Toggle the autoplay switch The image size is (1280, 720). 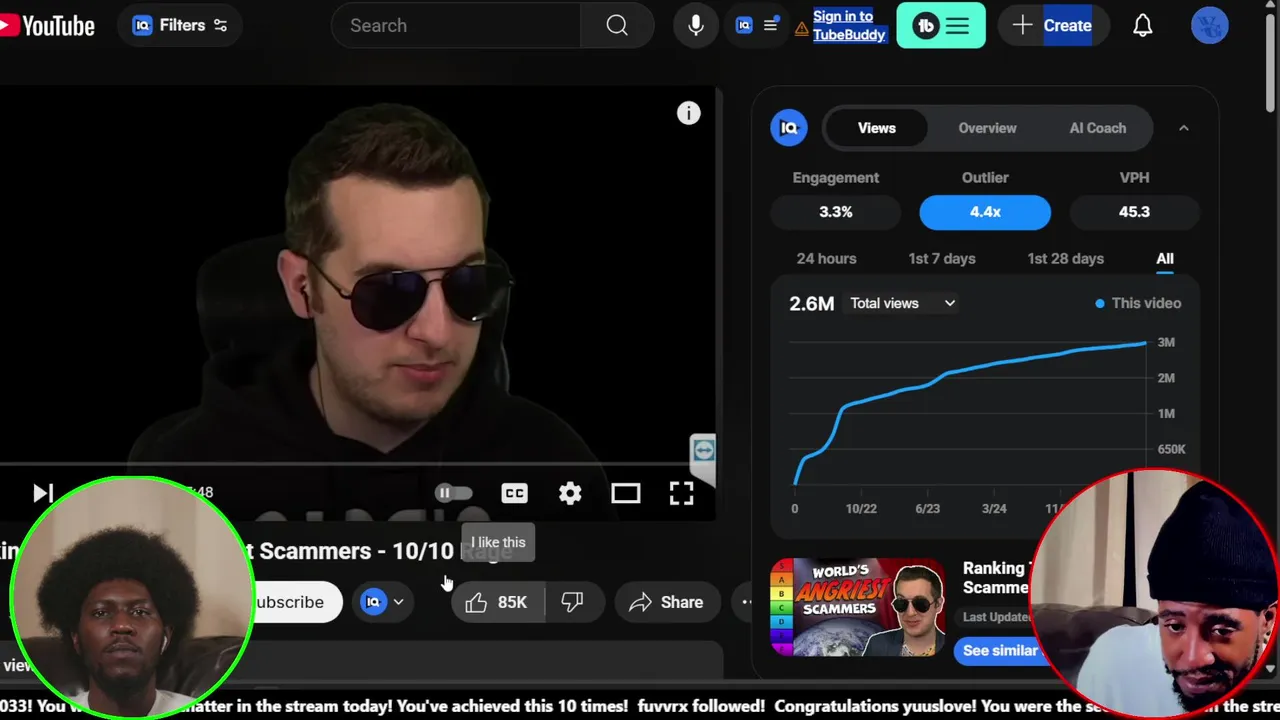coord(453,493)
